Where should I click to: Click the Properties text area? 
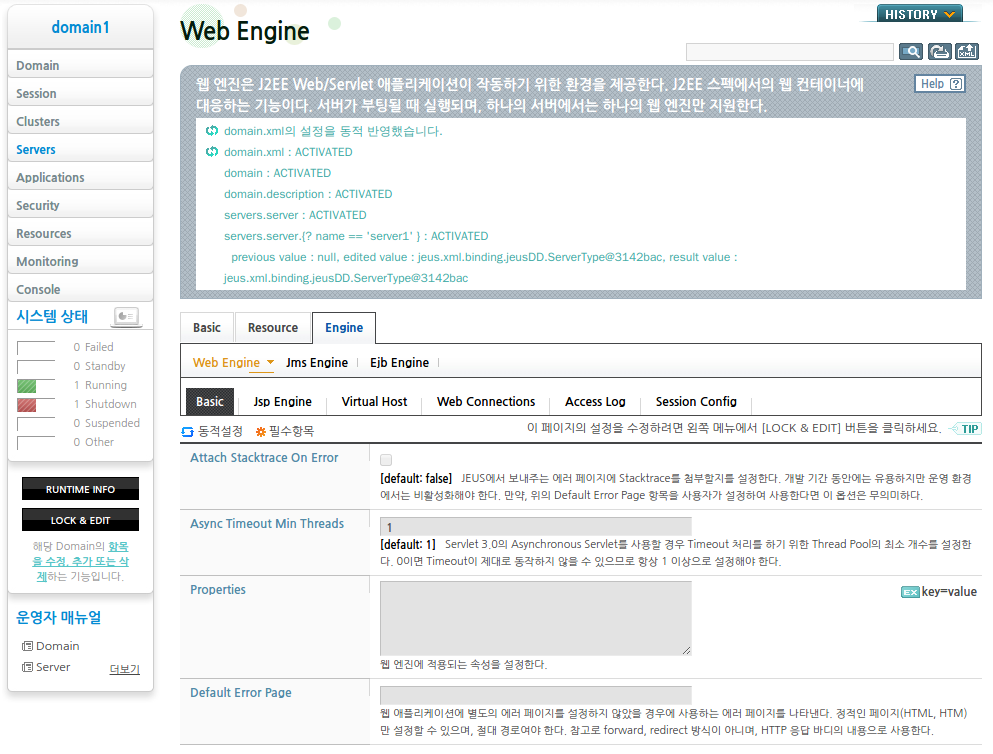click(536, 618)
